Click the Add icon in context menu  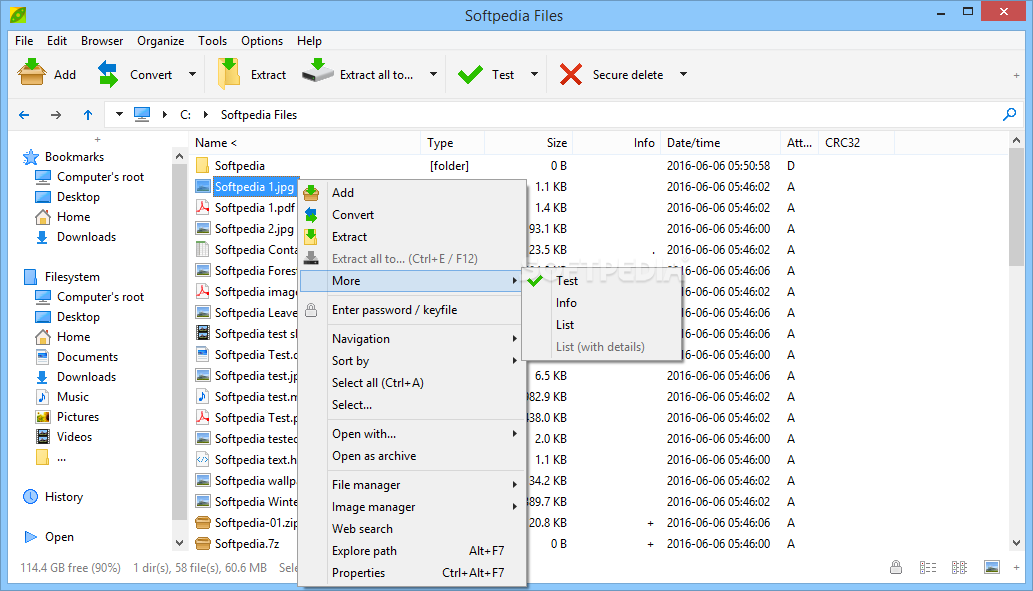(311, 193)
